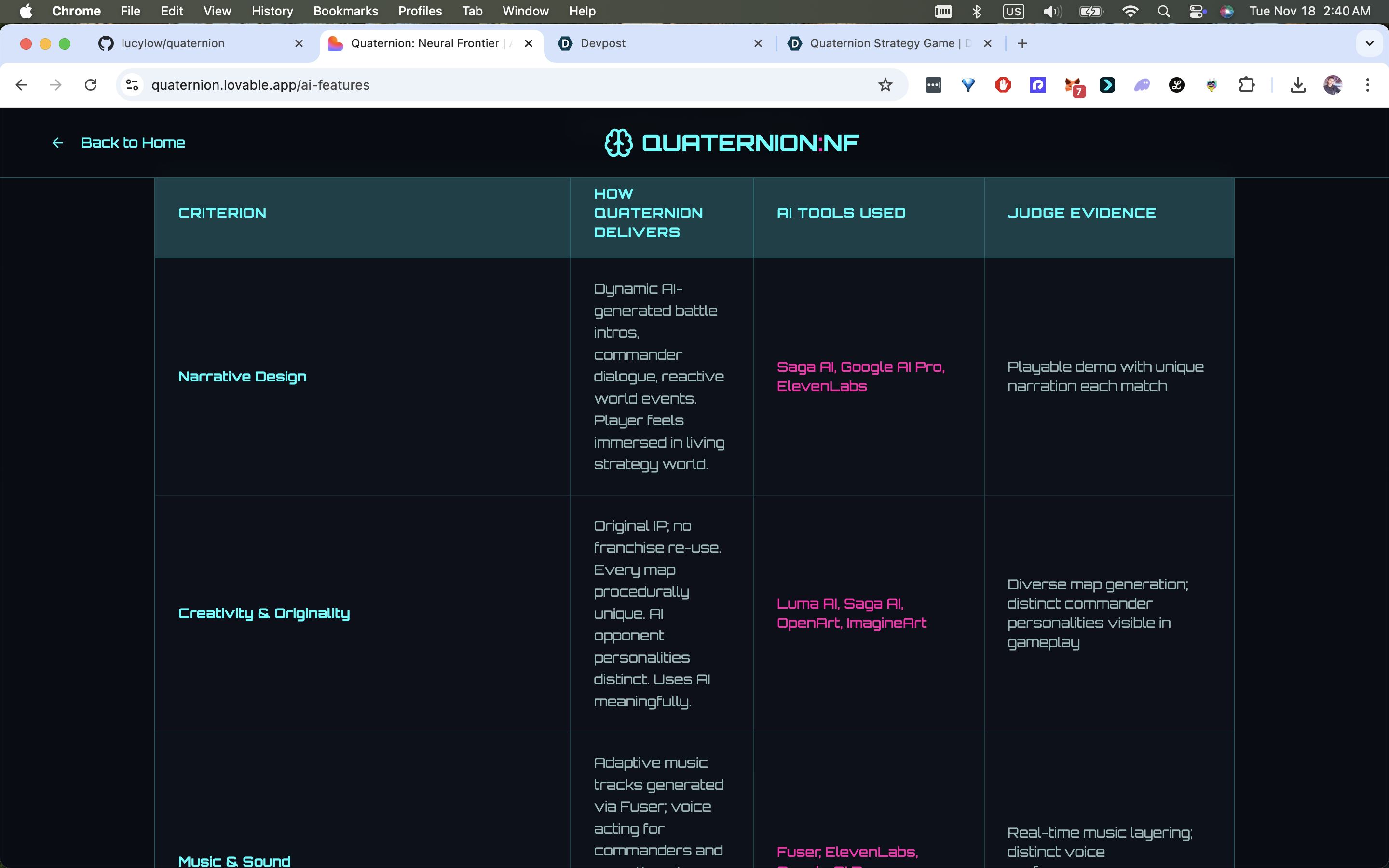
Task: Open the Chrome profile avatar menu
Action: [1332, 85]
